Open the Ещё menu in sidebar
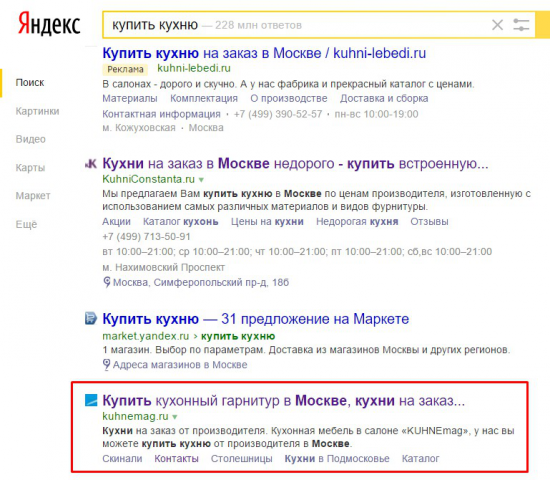Screen dimensions: 550x480 point(26,224)
